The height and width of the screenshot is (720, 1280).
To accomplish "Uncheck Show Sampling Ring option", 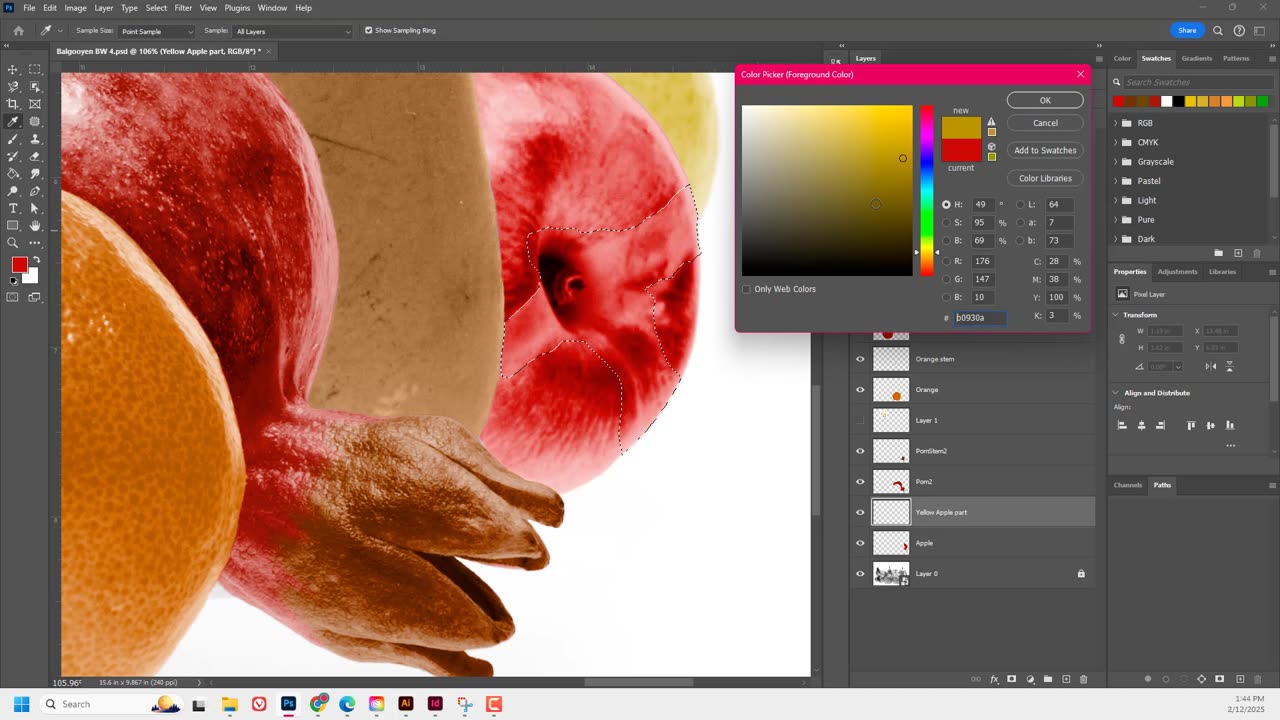I will tap(369, 31).
